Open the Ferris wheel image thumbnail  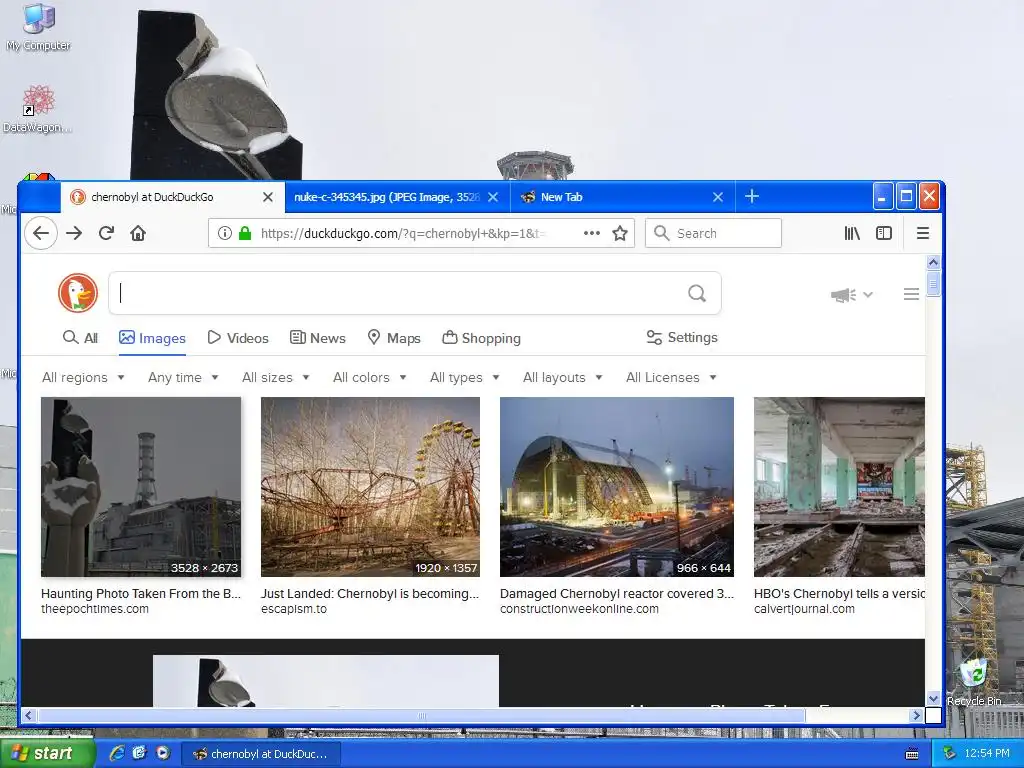tap(370, 487)
